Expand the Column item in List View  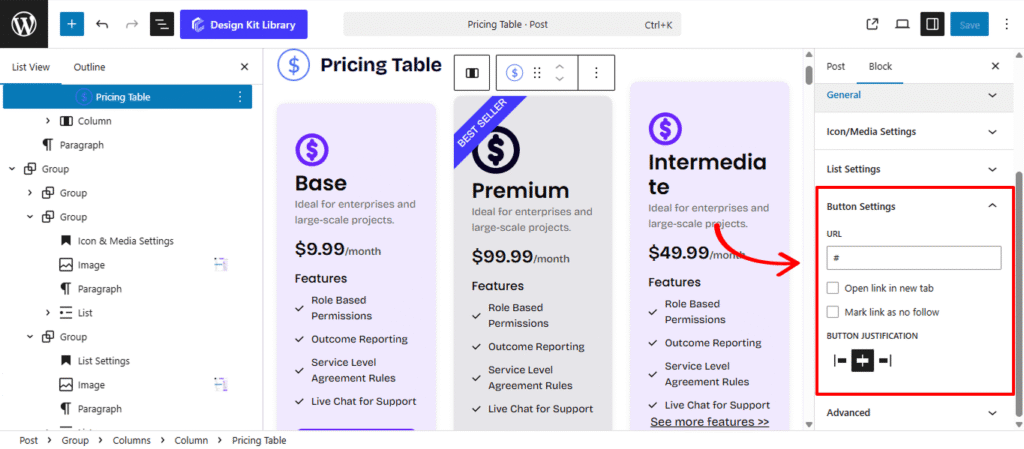pos(48,121)
